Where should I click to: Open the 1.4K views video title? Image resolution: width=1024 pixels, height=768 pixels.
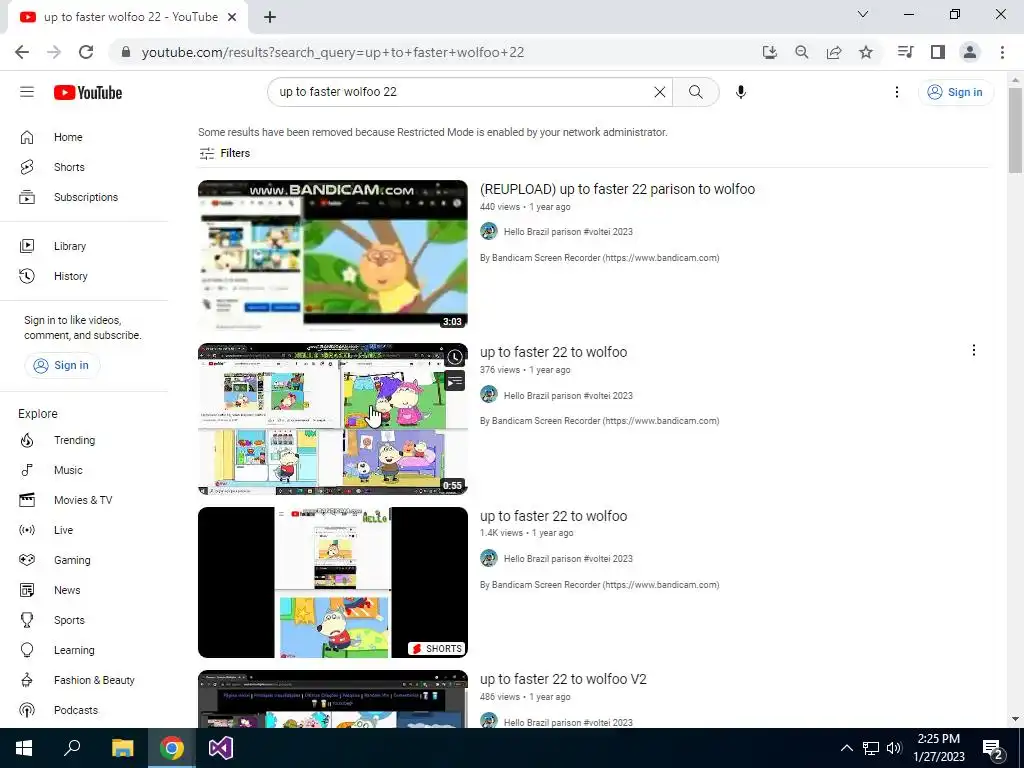(553, 517)
